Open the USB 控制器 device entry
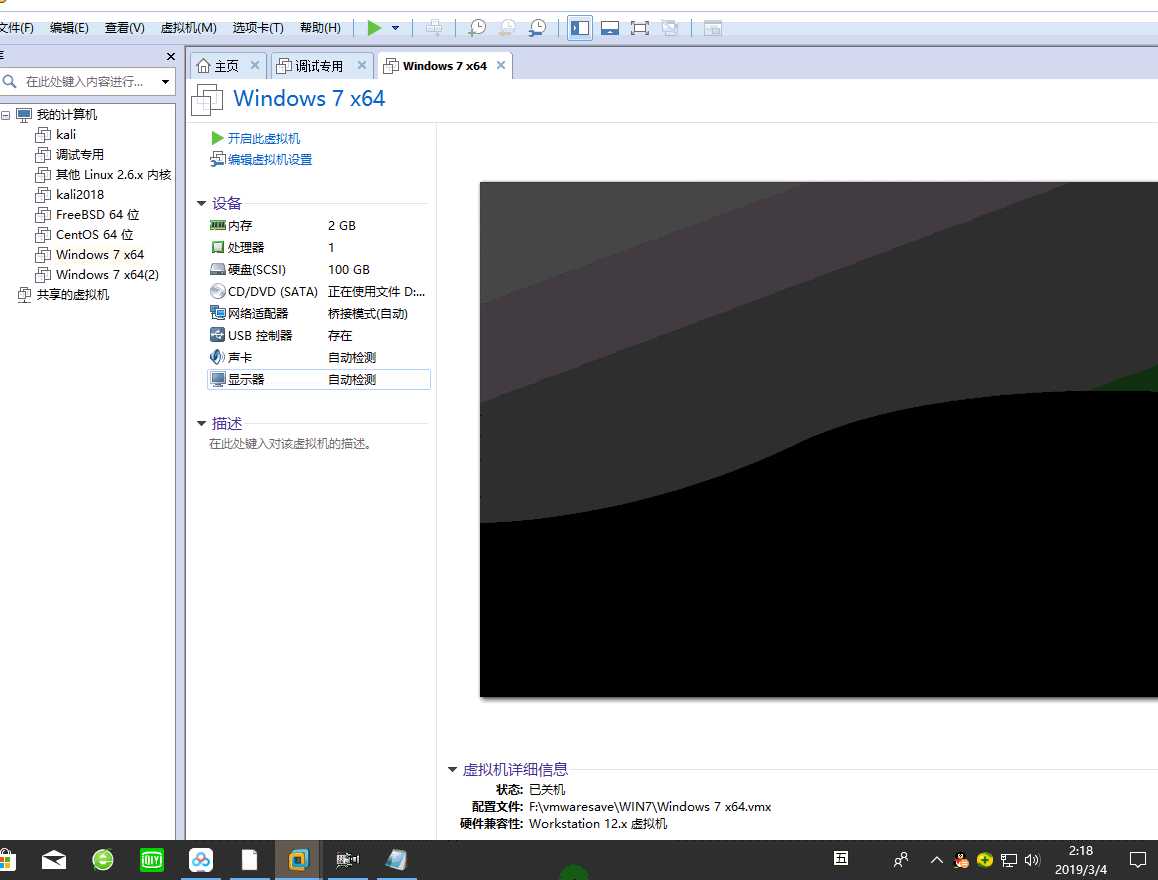Image resolution: width=1158 pixels, height=880 pixels. pyautogui.click(x=319, y=335)
